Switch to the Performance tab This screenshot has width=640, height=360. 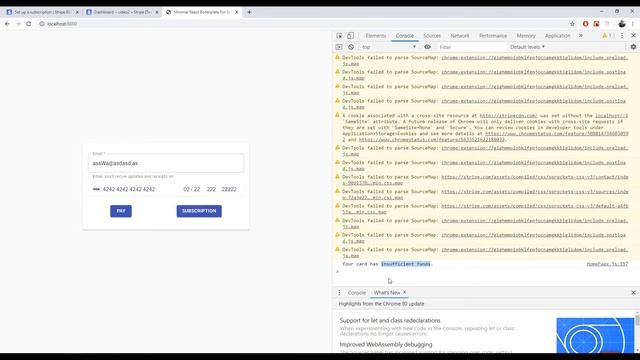coord(493,36)
